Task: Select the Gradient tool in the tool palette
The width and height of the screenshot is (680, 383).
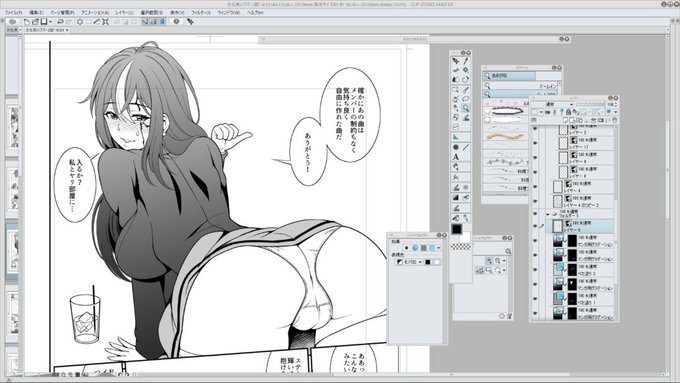Action: [x=455, y=197]
